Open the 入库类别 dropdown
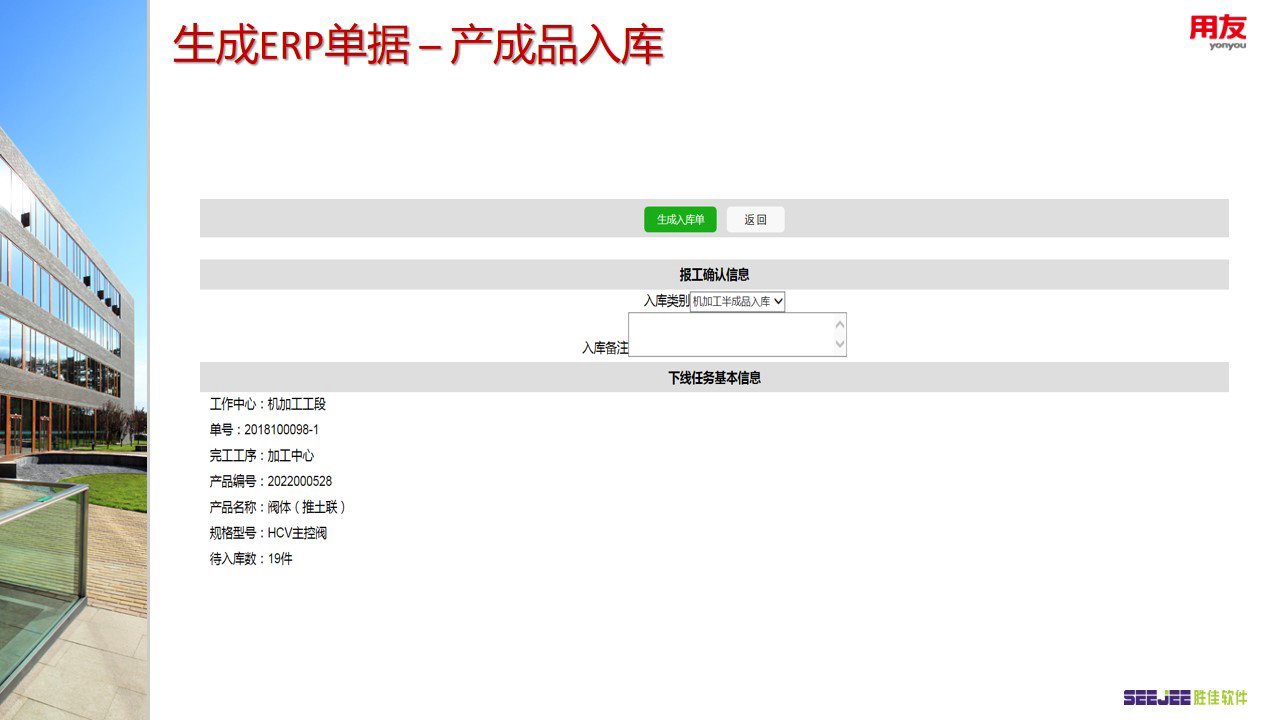The image size is (1280, 720). click(737, 301)
